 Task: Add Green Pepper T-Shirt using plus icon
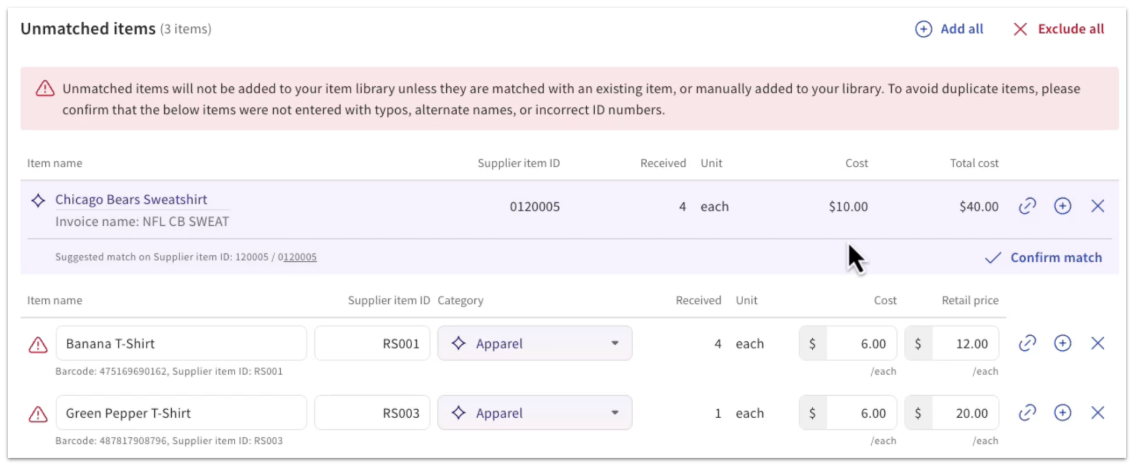click(1062, 413)
